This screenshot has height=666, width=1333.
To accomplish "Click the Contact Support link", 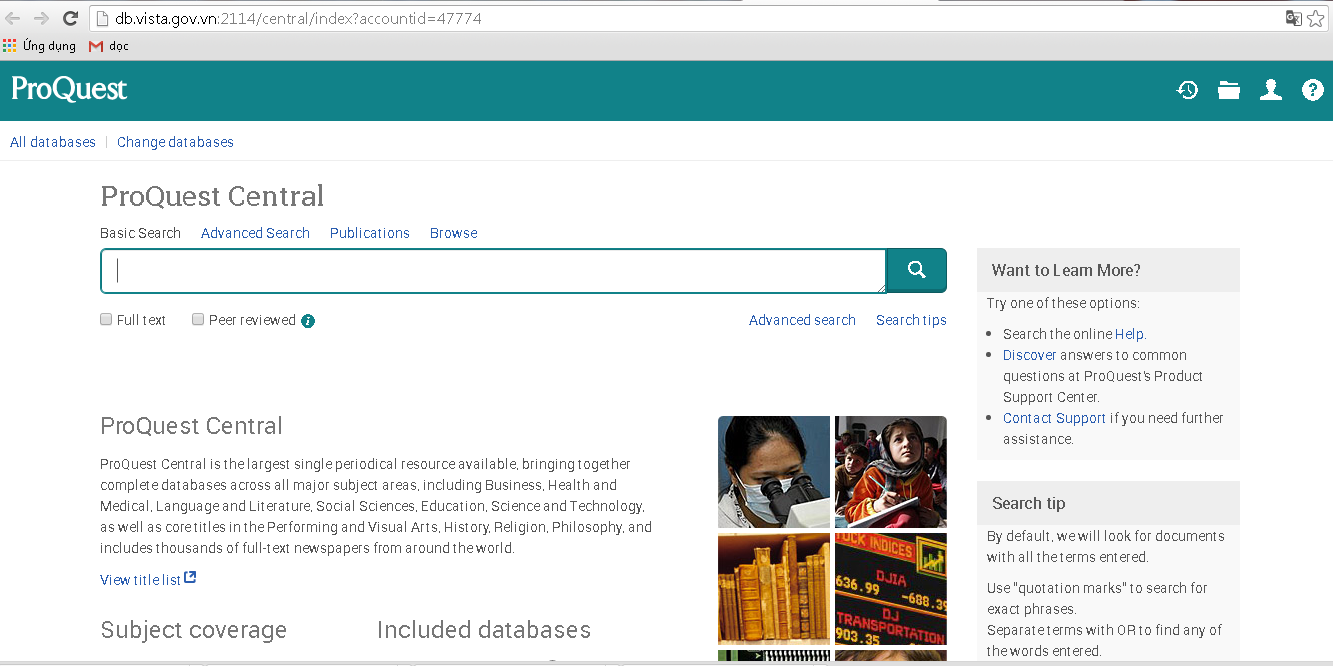I will coord(1054,418).
